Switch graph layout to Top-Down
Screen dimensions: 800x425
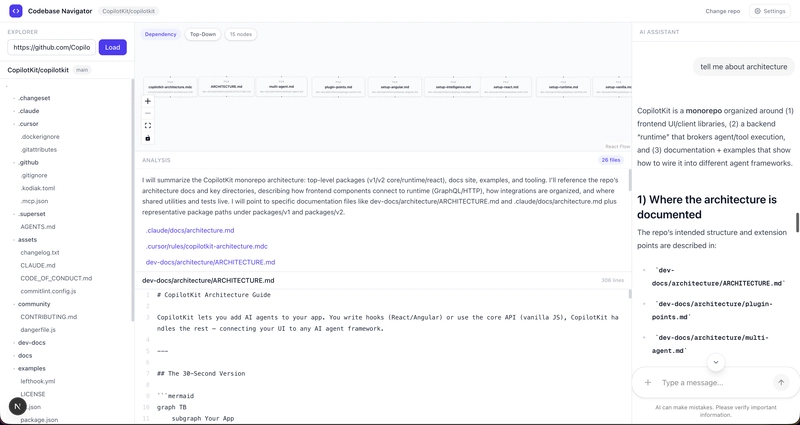(x=203, y=34)
